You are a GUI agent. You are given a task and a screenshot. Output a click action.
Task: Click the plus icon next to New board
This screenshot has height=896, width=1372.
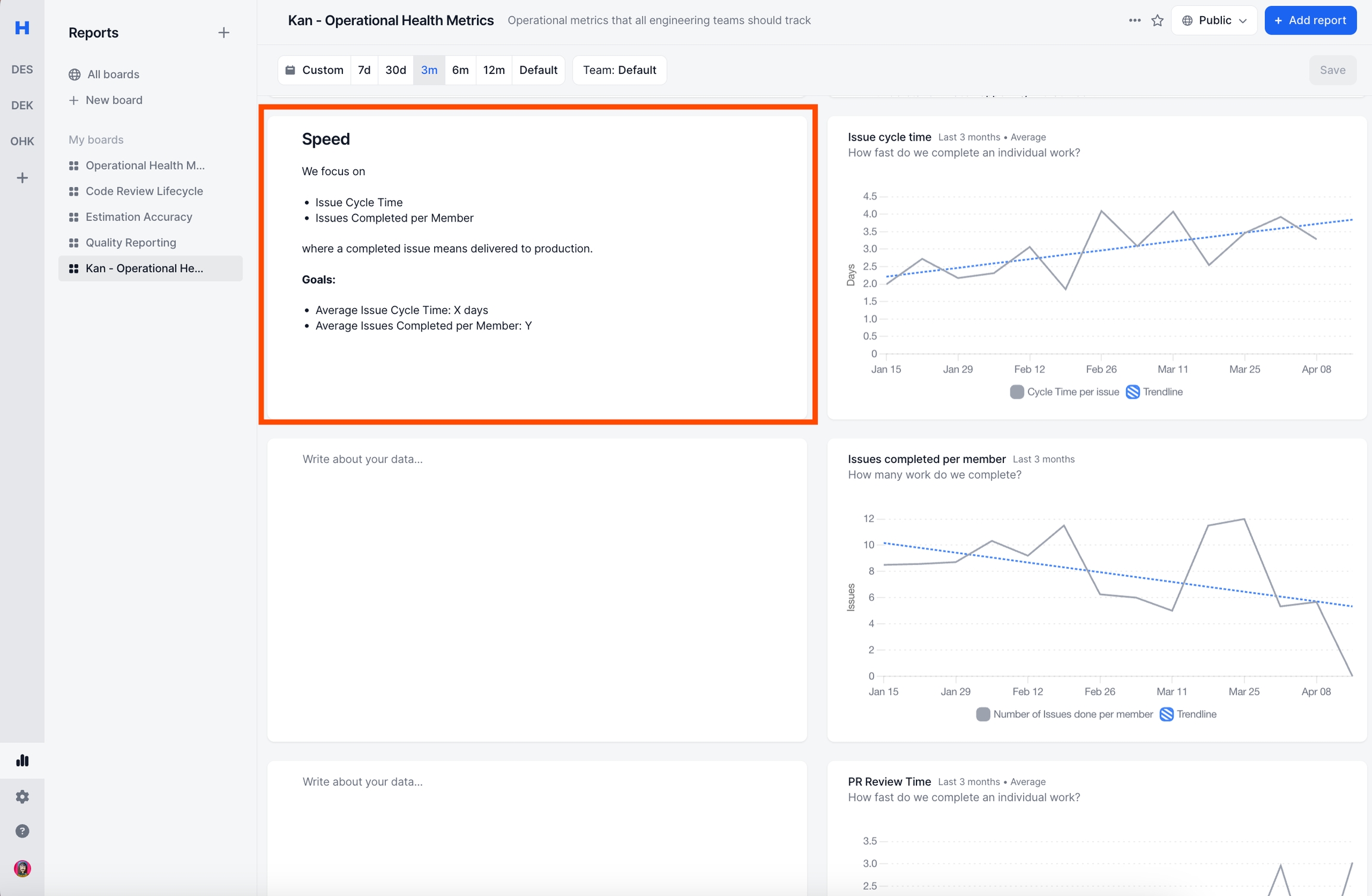(74, 100)
